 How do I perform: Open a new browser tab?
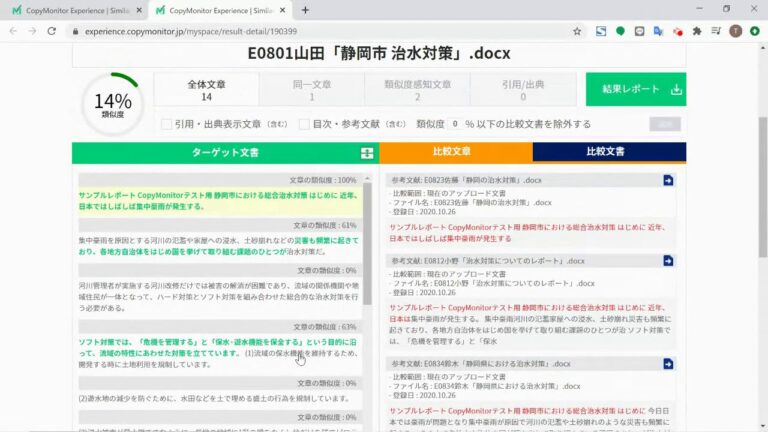coord(305,10)
